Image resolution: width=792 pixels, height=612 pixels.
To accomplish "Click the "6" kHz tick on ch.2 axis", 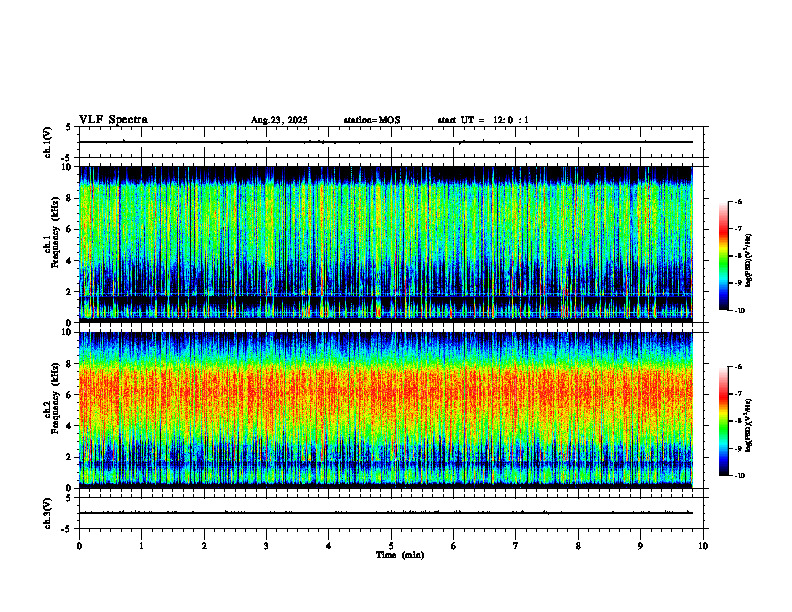I will click(x=70, y=395).
